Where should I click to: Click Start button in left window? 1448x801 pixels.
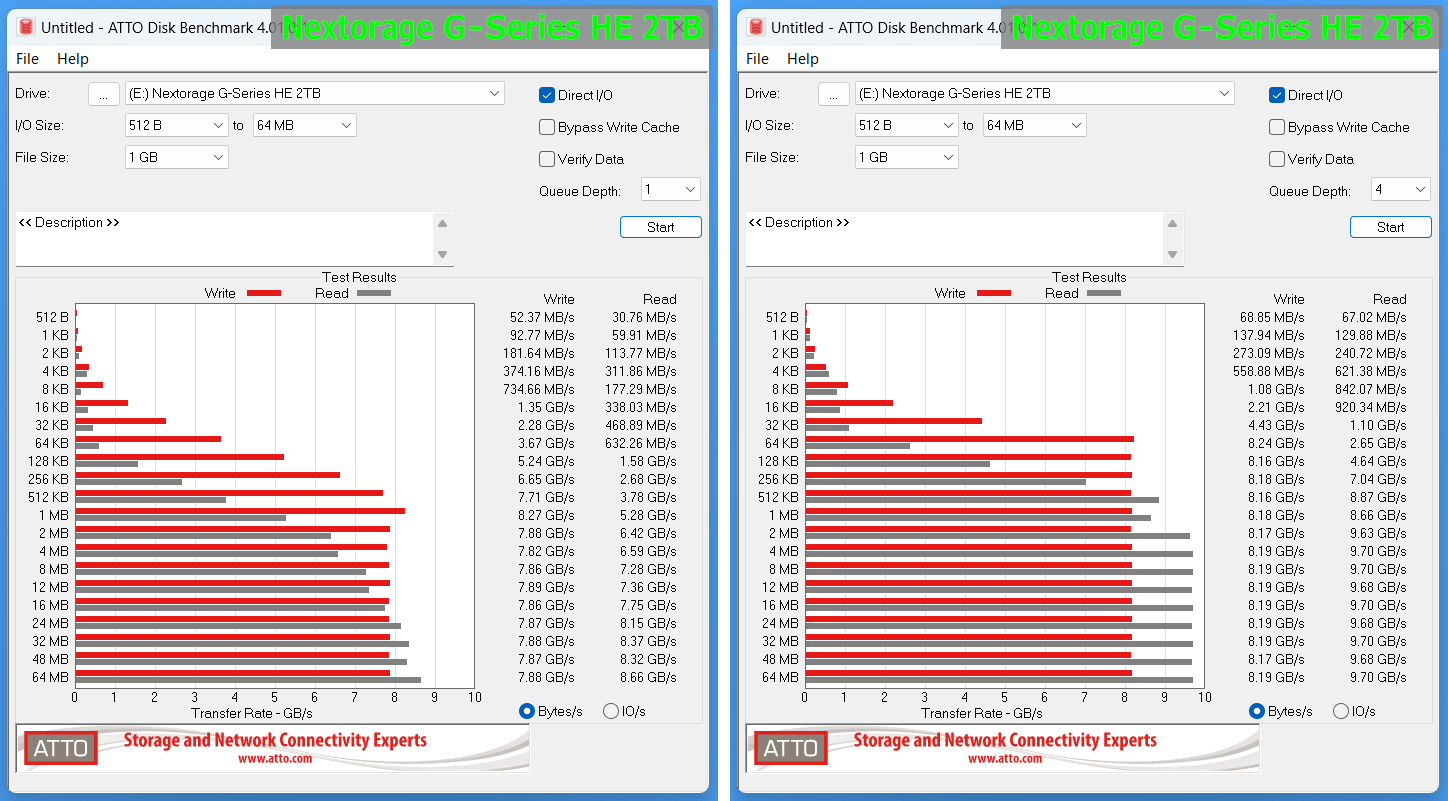point(661,227)
